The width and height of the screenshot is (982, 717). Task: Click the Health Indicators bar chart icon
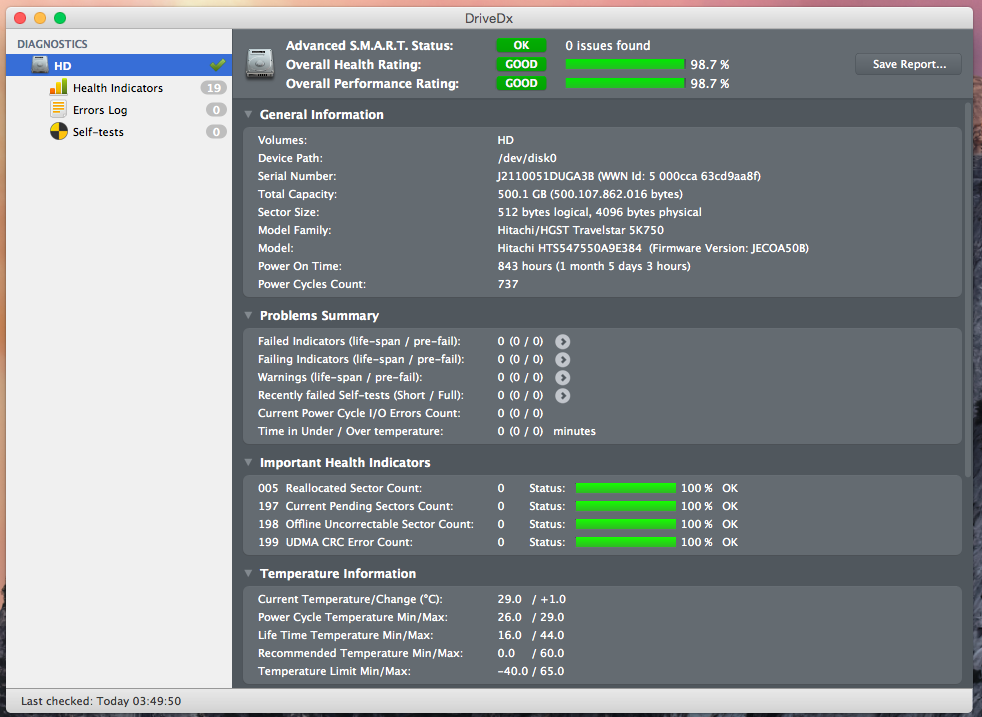coord(58,87)
